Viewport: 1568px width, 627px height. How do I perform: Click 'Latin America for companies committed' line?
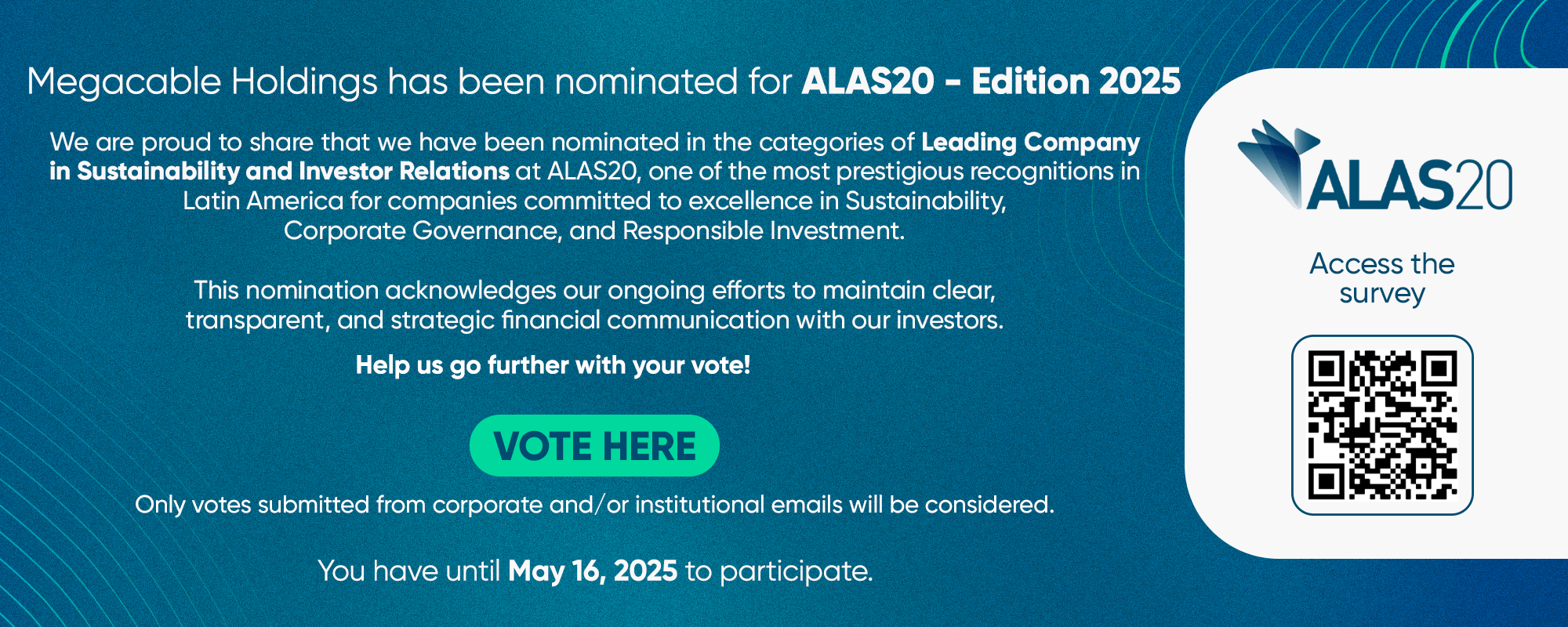pyautogui.click(x=594, y=201)
